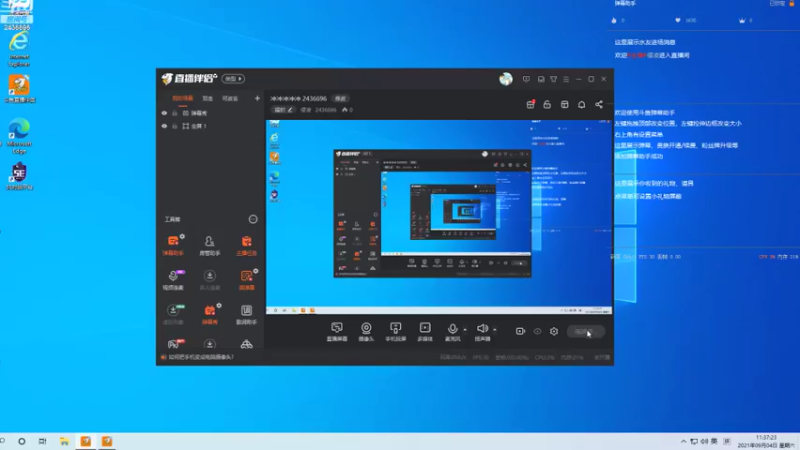
Task: Open the gift box icon with red dot
Action: (x=531, y=104)
